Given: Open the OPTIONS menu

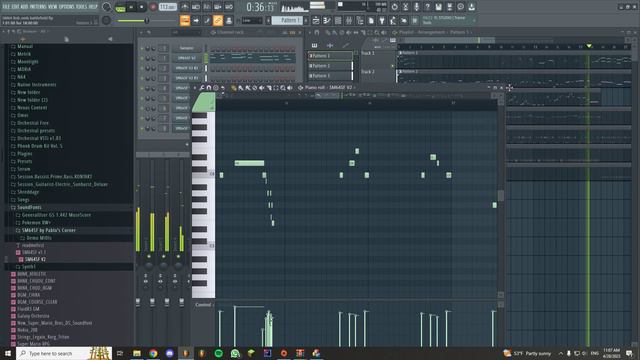Looking at the screenshot, I should coord(67,7).
